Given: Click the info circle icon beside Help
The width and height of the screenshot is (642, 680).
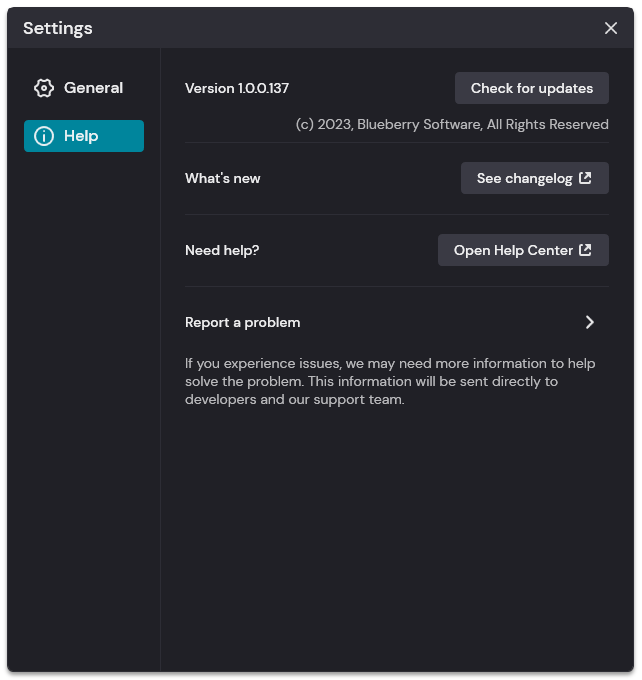Looking at the screenshot, I should [x=44, y=136].
